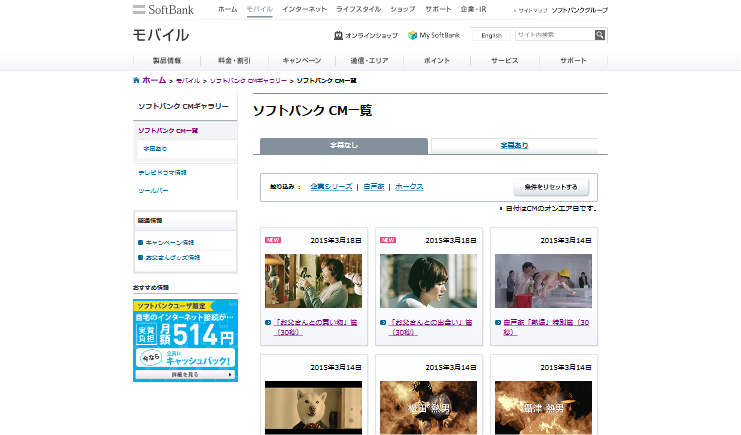Open the オンラインショップ link

coord(371,35)
